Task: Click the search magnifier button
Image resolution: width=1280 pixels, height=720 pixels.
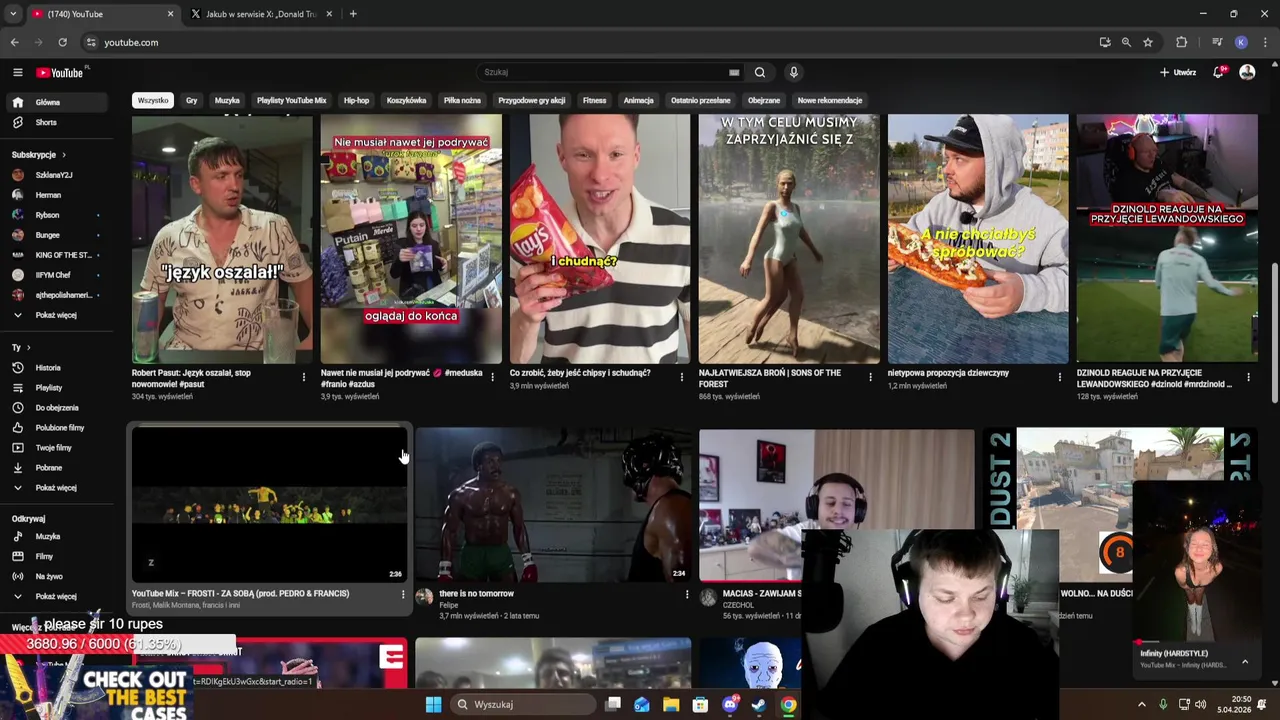Action: [x=760, y=72]
